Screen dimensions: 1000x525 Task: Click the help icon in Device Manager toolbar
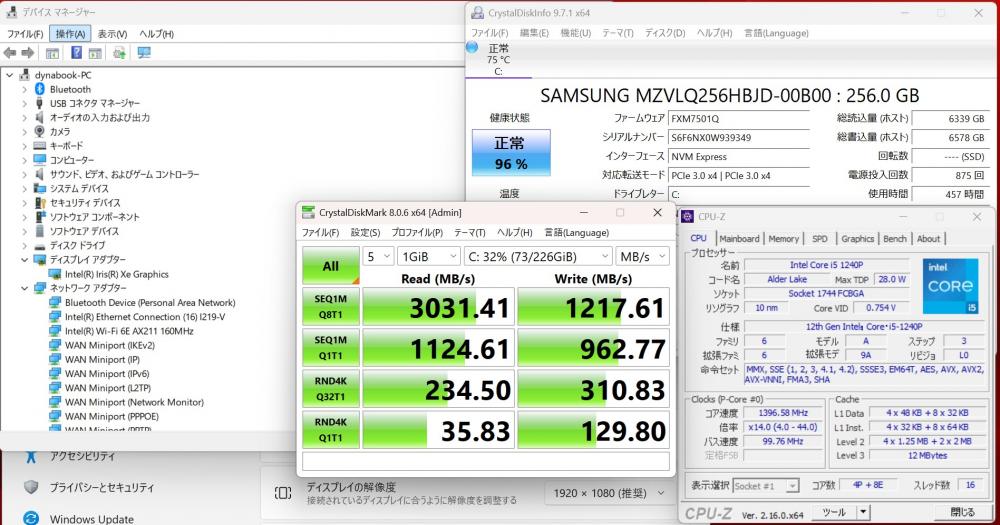[76, 53]
